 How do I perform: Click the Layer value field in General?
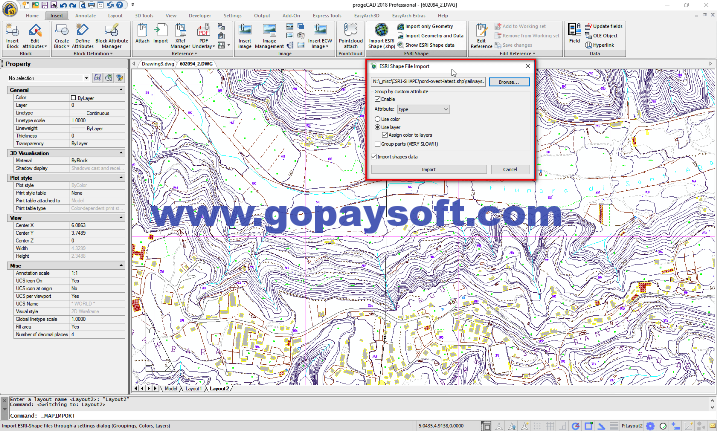pyautogui.click(x=97, y=105)
